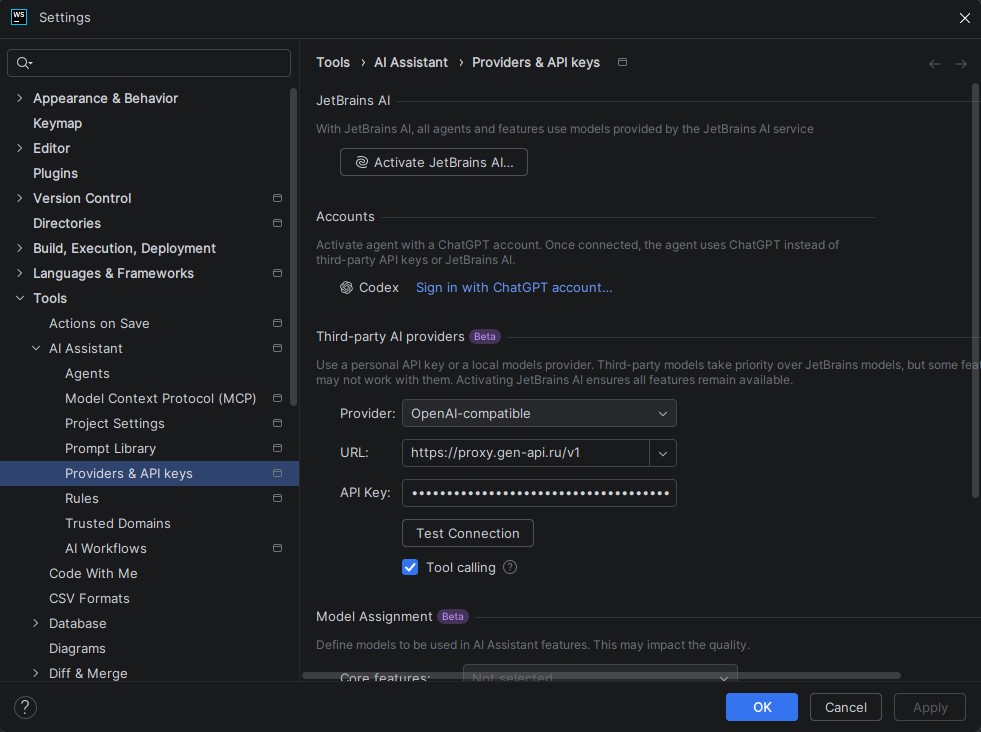Image resolution: width=981 pixels, height=732 pixels.
Task: Open Help via bottom-left question mark icon
Action: coord(24,707)
